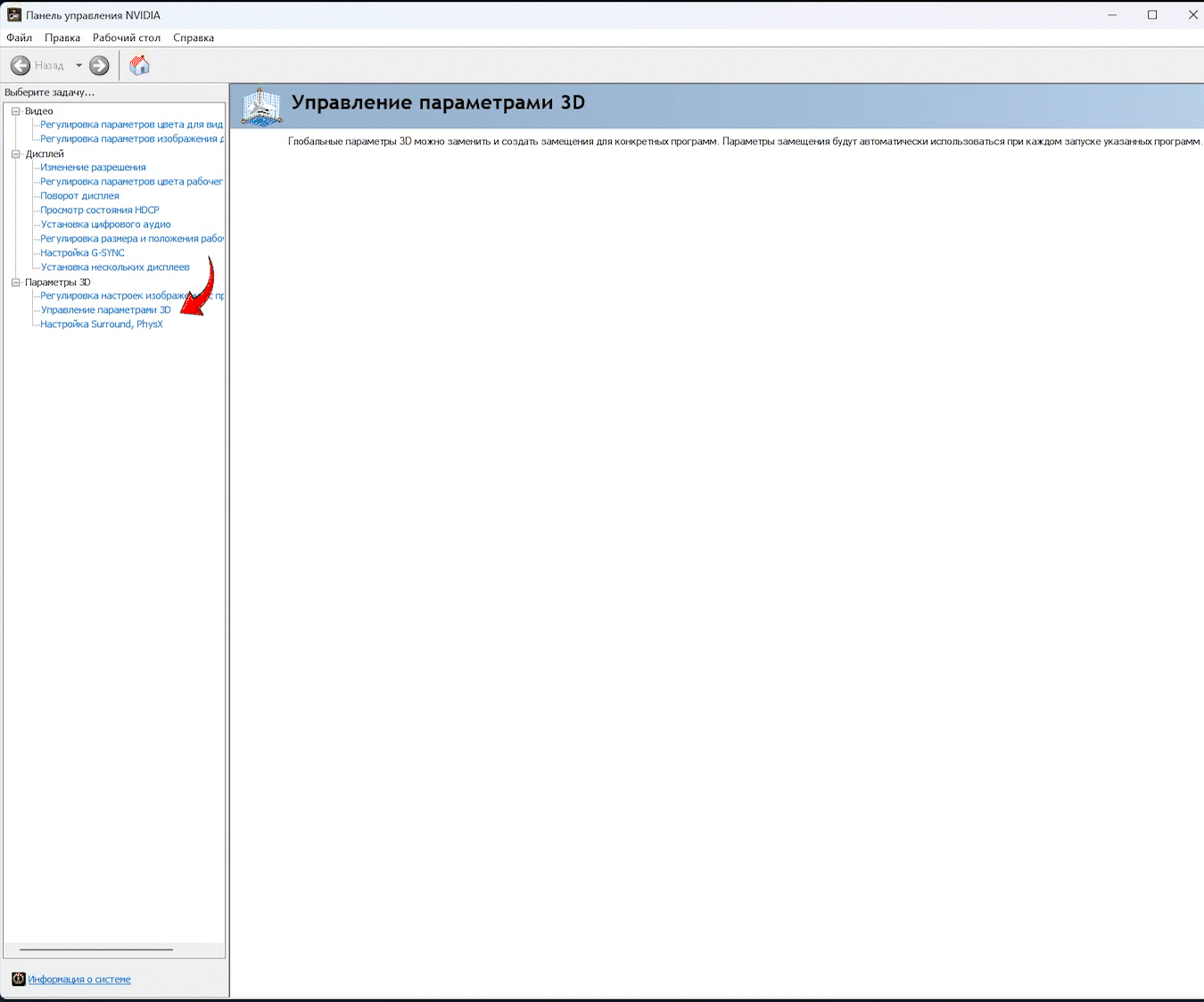Select Регулировка размера и положения рабочего стола
The width and height of the screenshot is (1204, 1002).
point(132,239)
